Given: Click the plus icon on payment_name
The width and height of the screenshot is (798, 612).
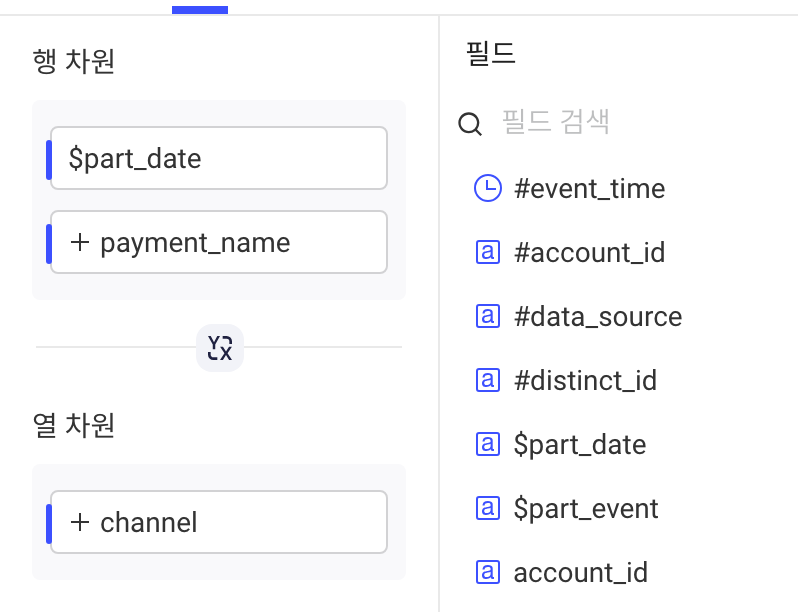Looking at the screenshot, I should click(x=80, y=242).
